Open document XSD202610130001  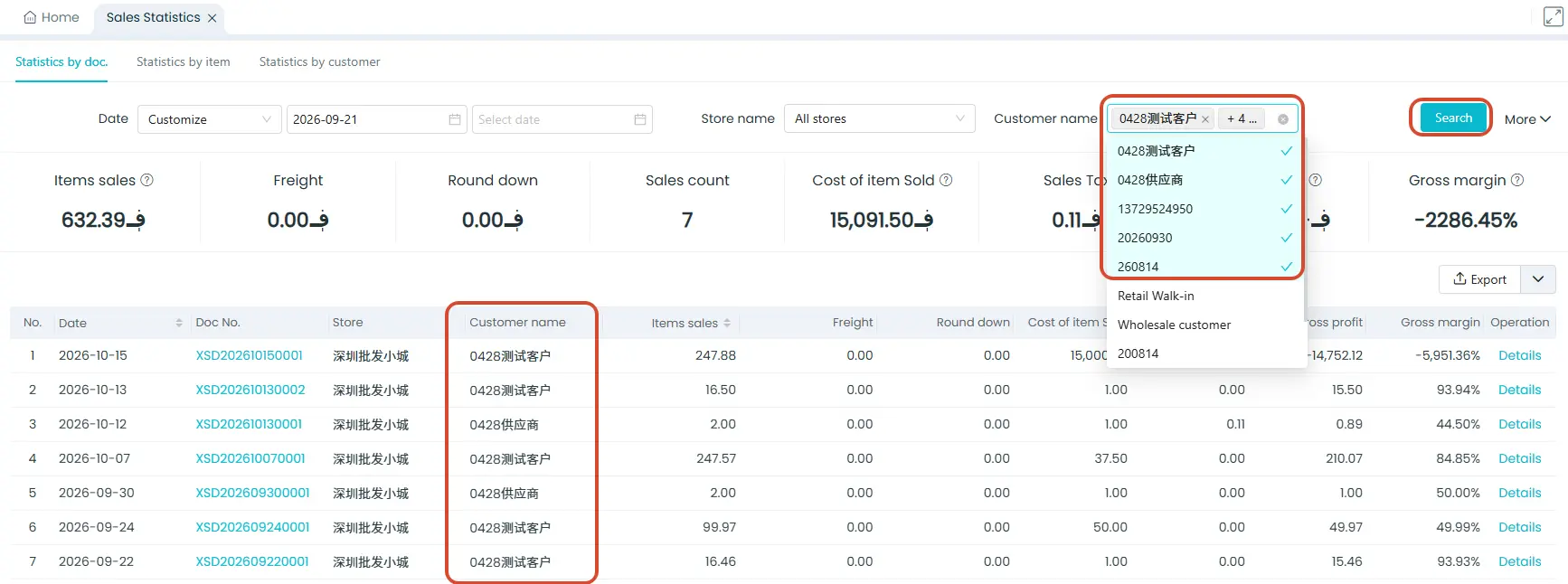[x=250, y=424]
